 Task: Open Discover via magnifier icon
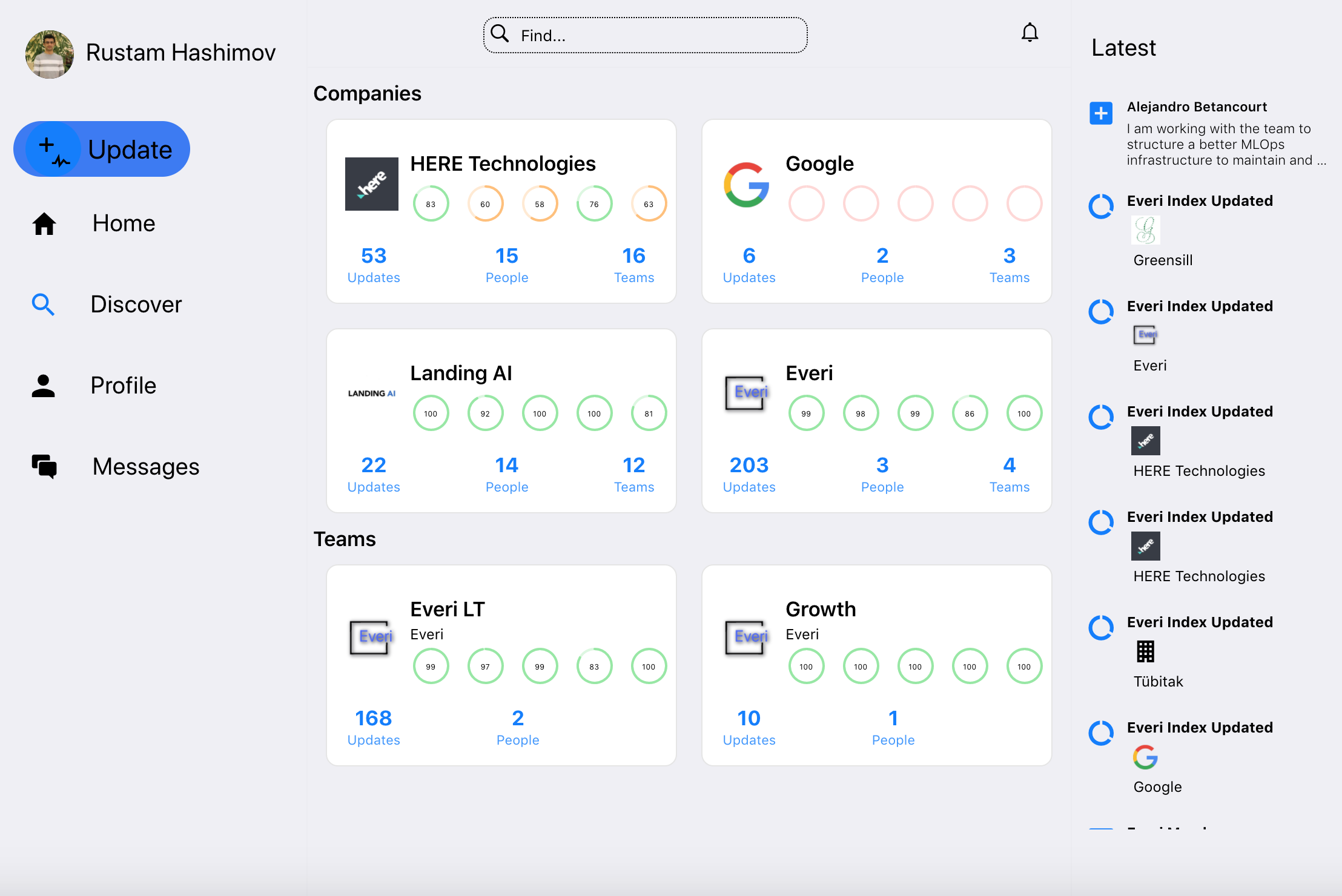(x=43, y=305)
